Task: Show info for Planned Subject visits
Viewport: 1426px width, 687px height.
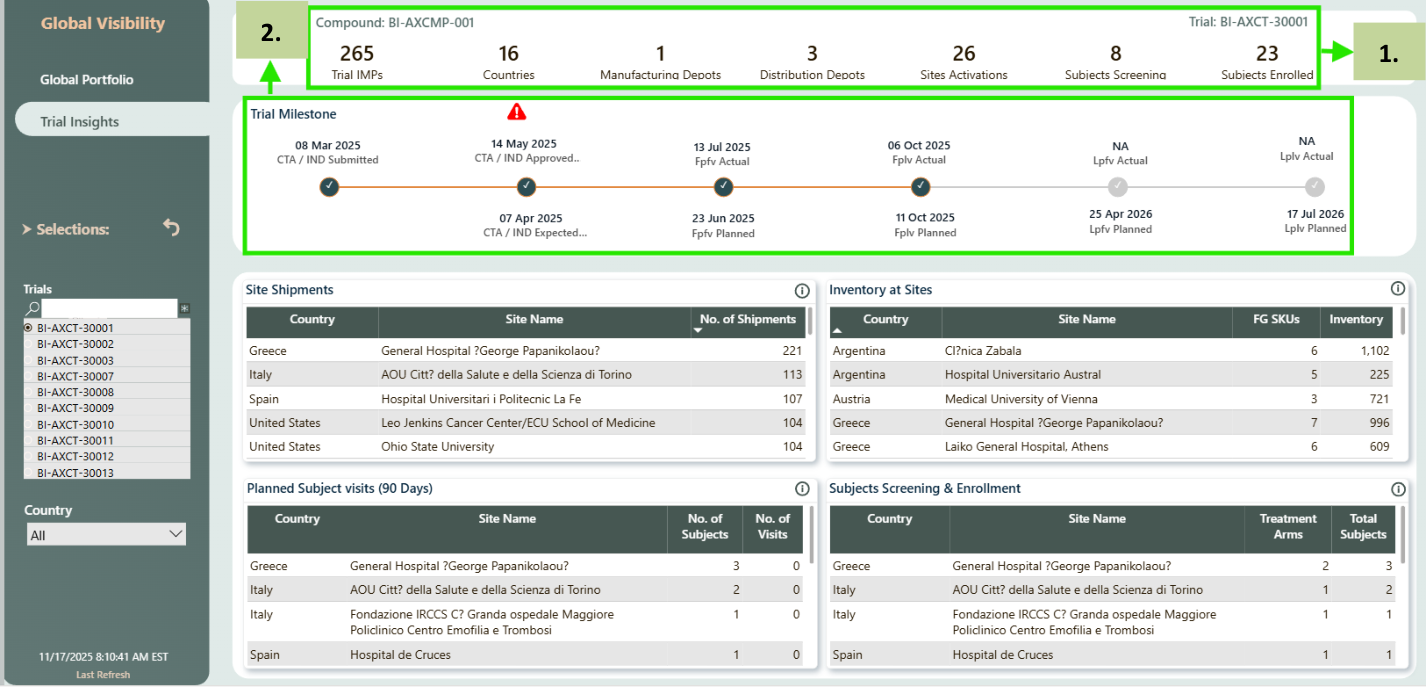Action: click(x=801, y=489)
